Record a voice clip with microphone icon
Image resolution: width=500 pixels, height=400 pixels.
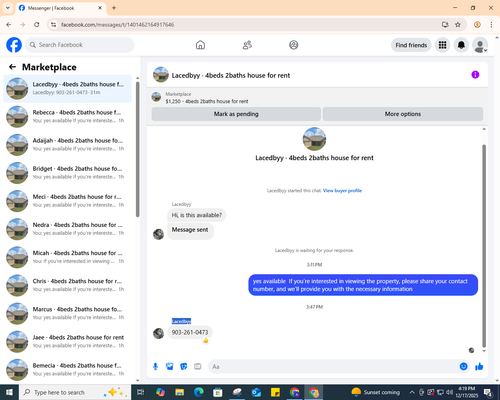click(155, 367)
